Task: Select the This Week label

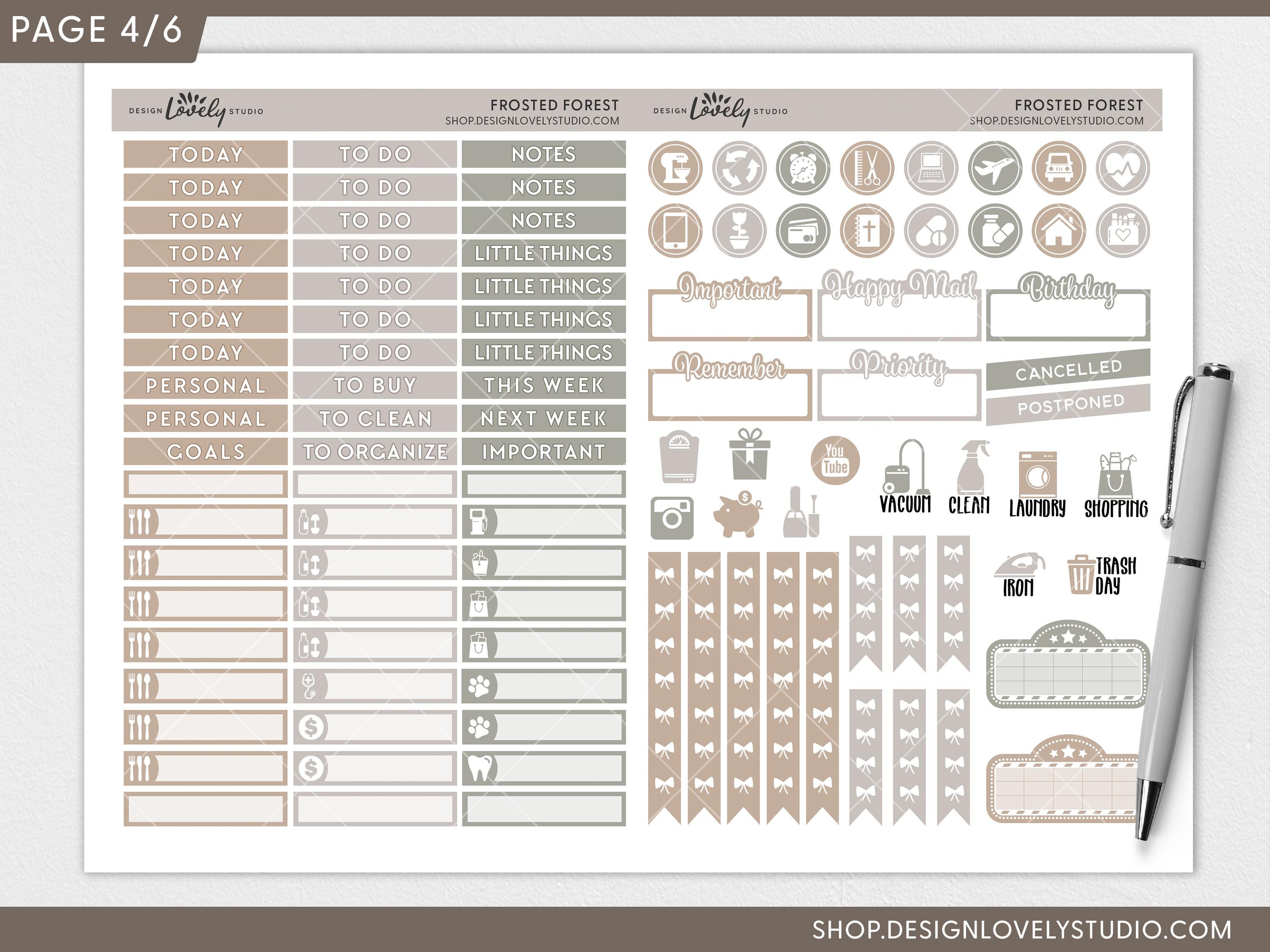Action: pyautogui.click(x=544, y=385)
